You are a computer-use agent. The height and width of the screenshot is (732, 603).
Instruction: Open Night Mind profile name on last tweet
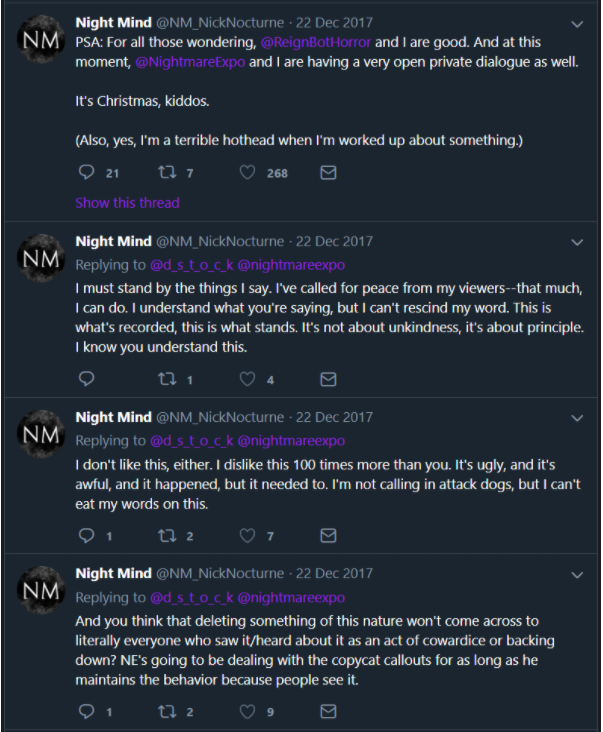[113, 573]
